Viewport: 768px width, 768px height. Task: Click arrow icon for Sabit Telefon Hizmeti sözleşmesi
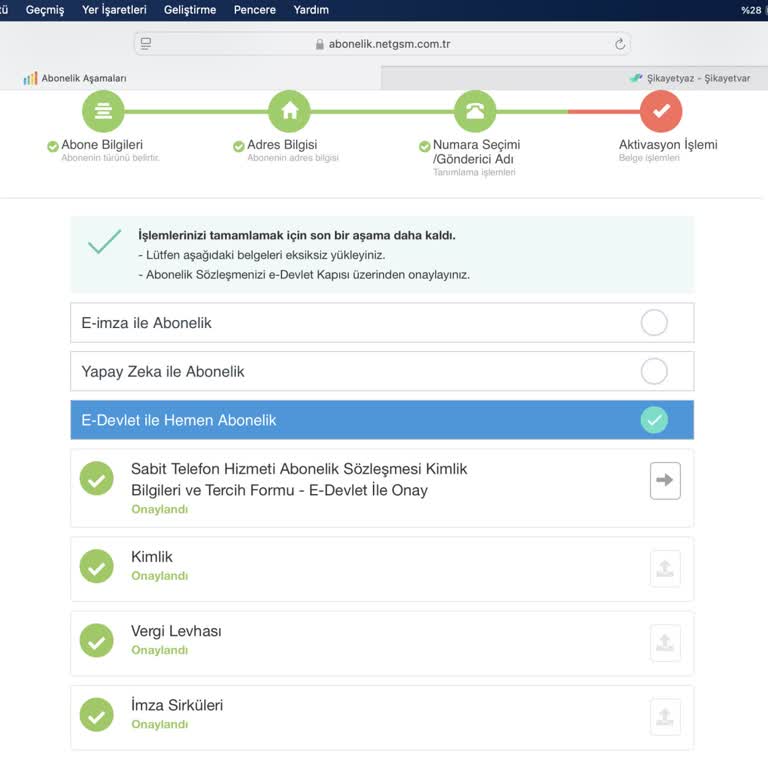click(x=665, y=480)
